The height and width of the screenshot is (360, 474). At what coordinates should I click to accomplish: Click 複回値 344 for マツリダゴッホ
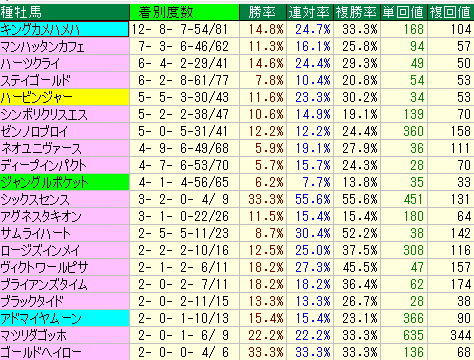[461, 335]
